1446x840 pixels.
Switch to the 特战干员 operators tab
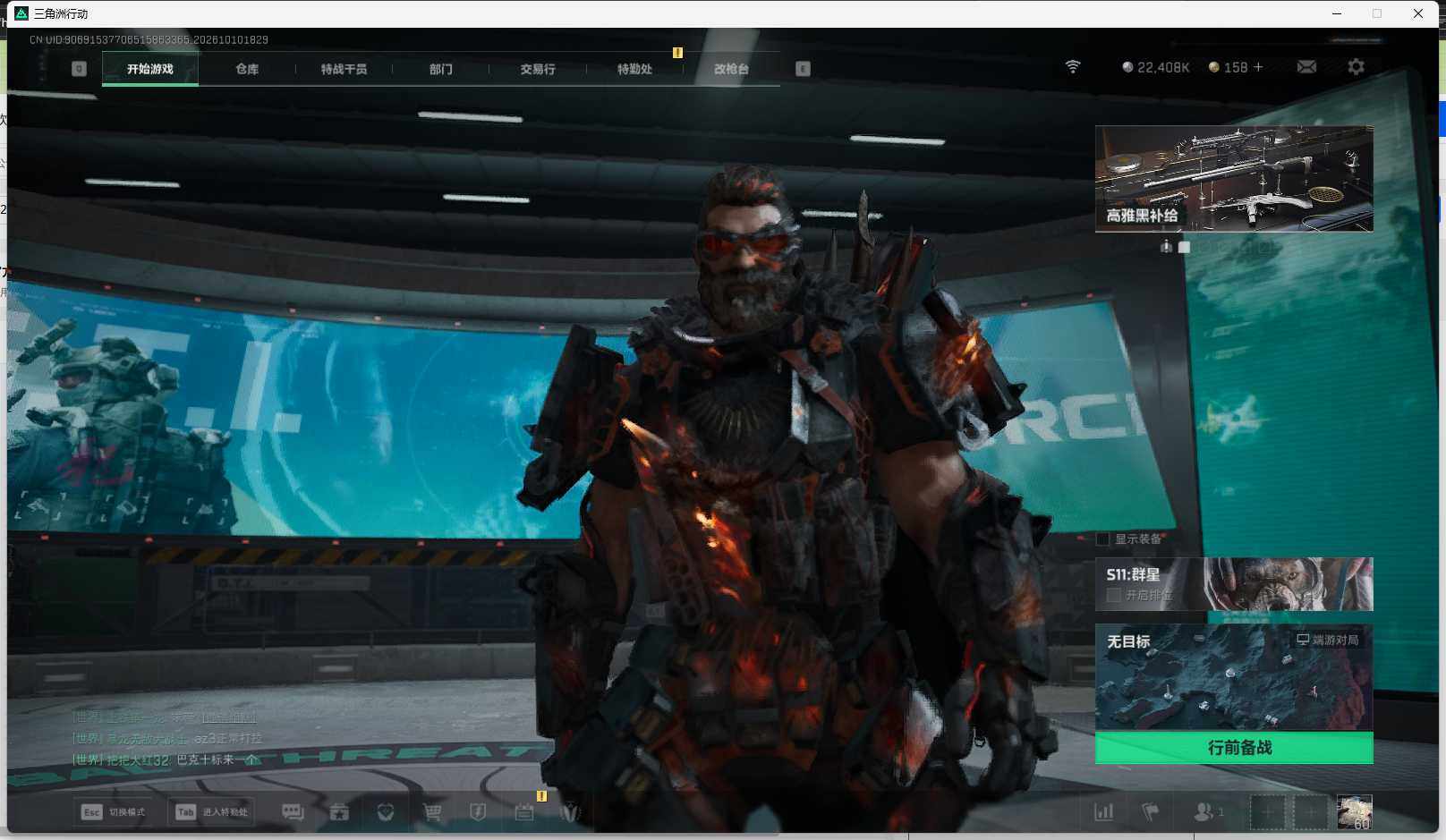344,69
